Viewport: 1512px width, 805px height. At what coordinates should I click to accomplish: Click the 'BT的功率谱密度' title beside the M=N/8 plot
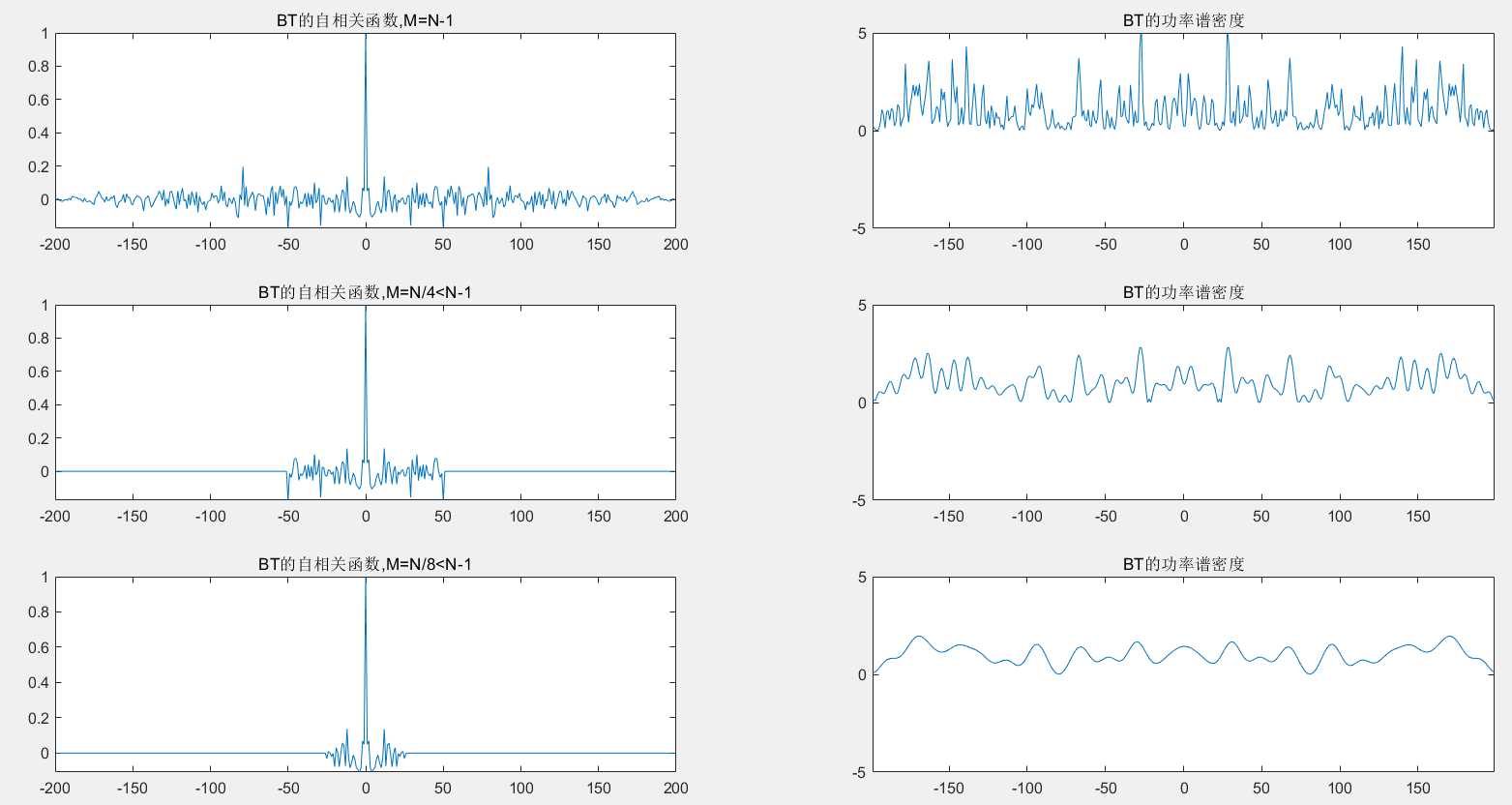pyautogui.click(x=1183, y=564)
